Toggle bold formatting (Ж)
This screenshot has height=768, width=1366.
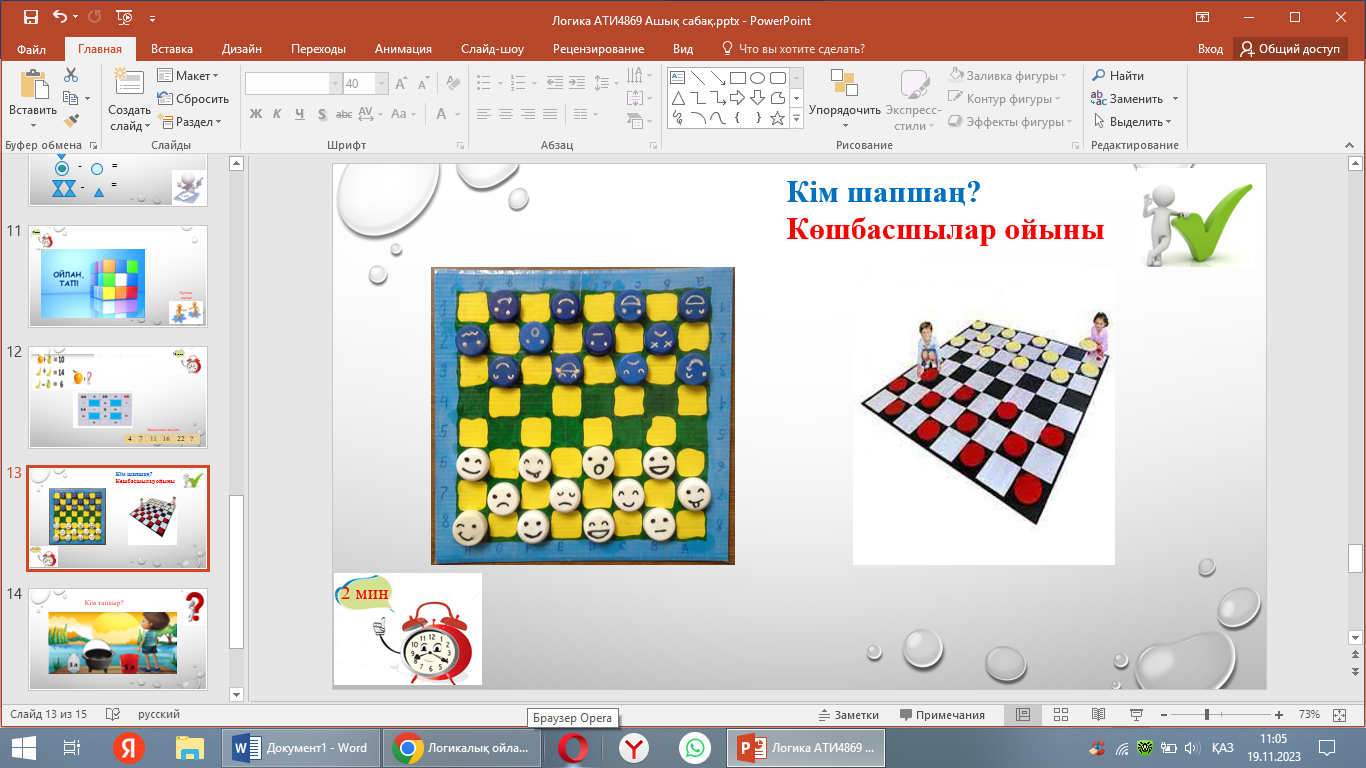click(x=255, y=114)
